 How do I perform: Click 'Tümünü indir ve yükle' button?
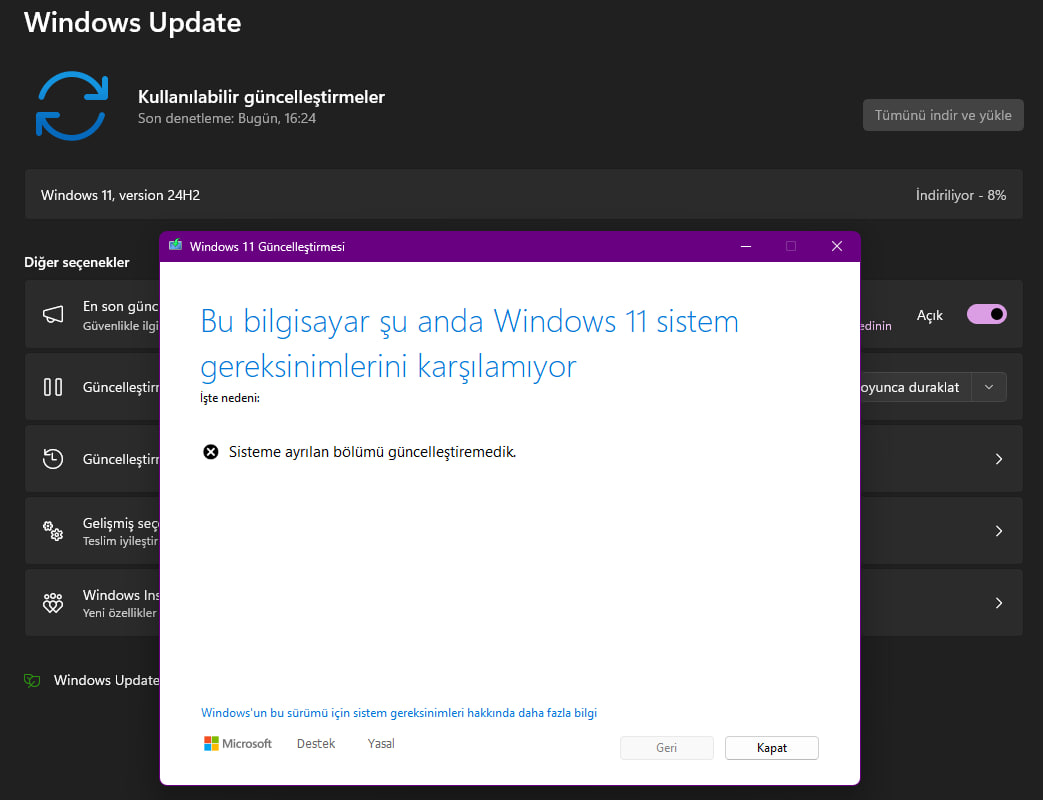click(943, 115)
